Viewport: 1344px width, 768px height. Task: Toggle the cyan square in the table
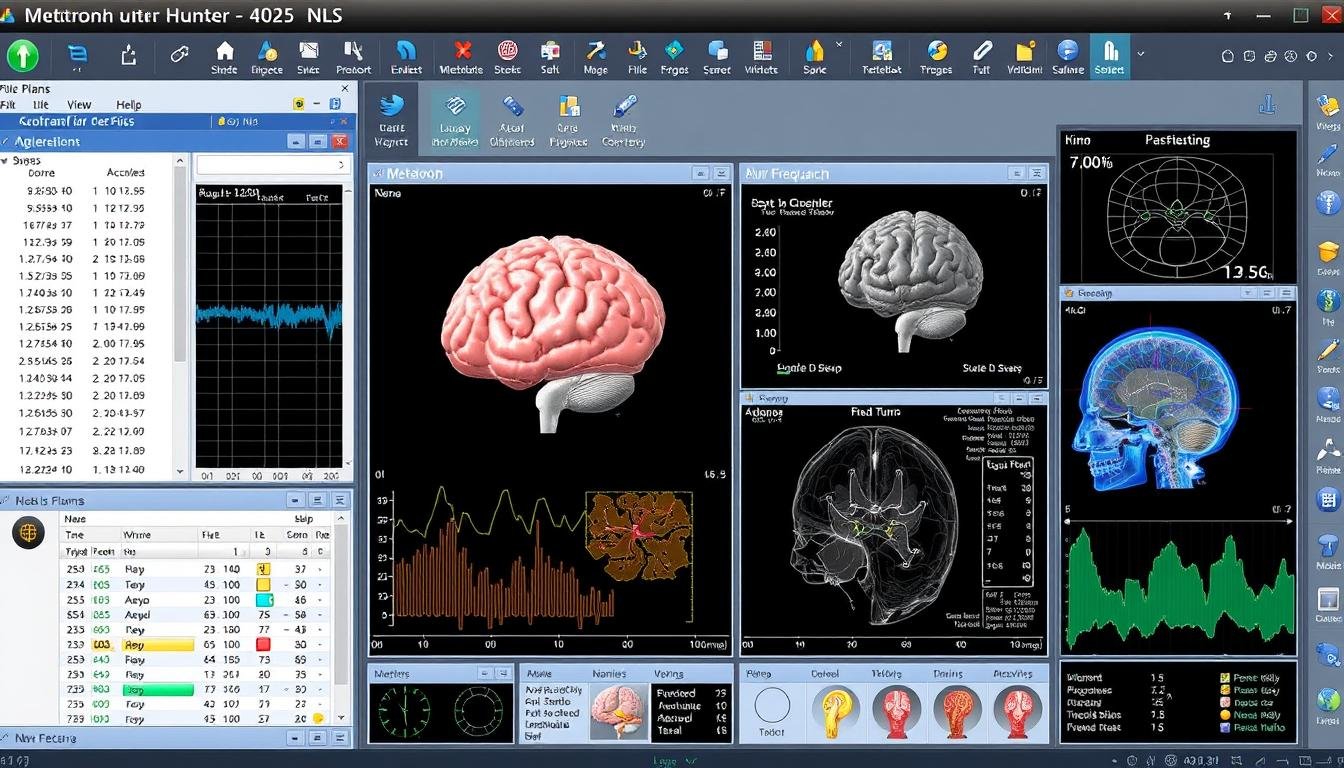click(x=264, y=600)
